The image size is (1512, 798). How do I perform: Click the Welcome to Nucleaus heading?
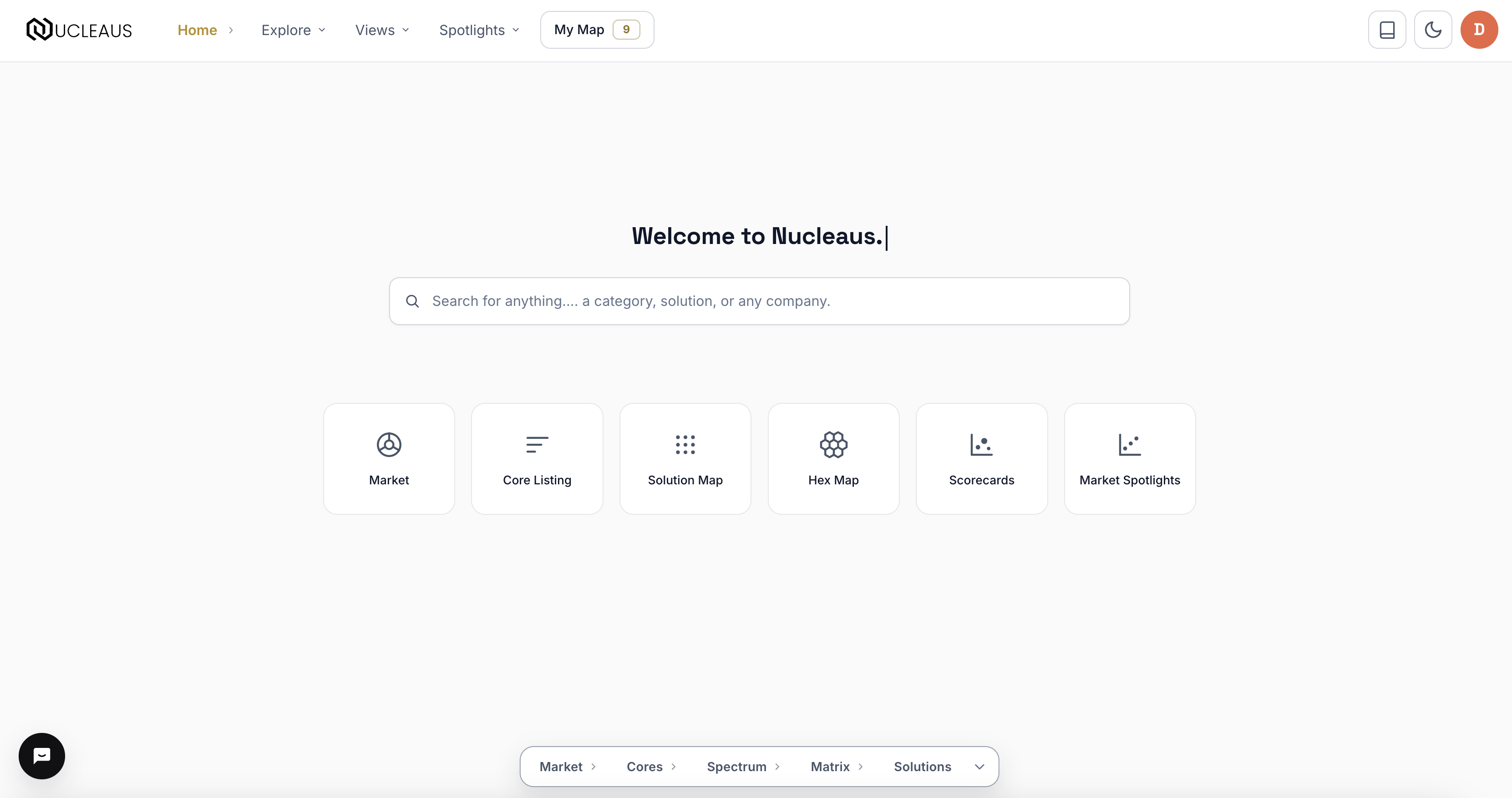[757, 236]
